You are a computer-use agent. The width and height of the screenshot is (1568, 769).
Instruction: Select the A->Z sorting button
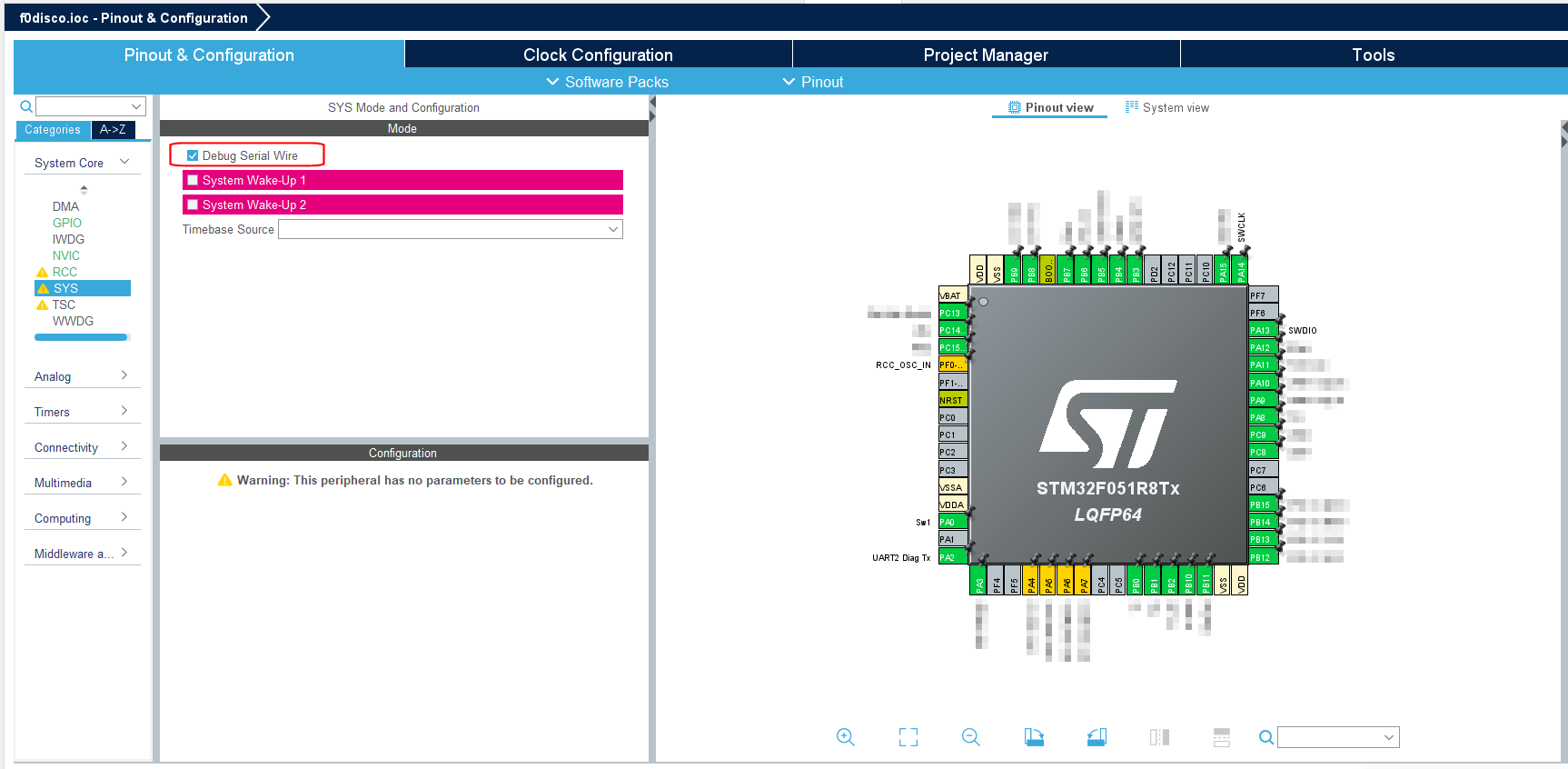[x=114, y=130]
